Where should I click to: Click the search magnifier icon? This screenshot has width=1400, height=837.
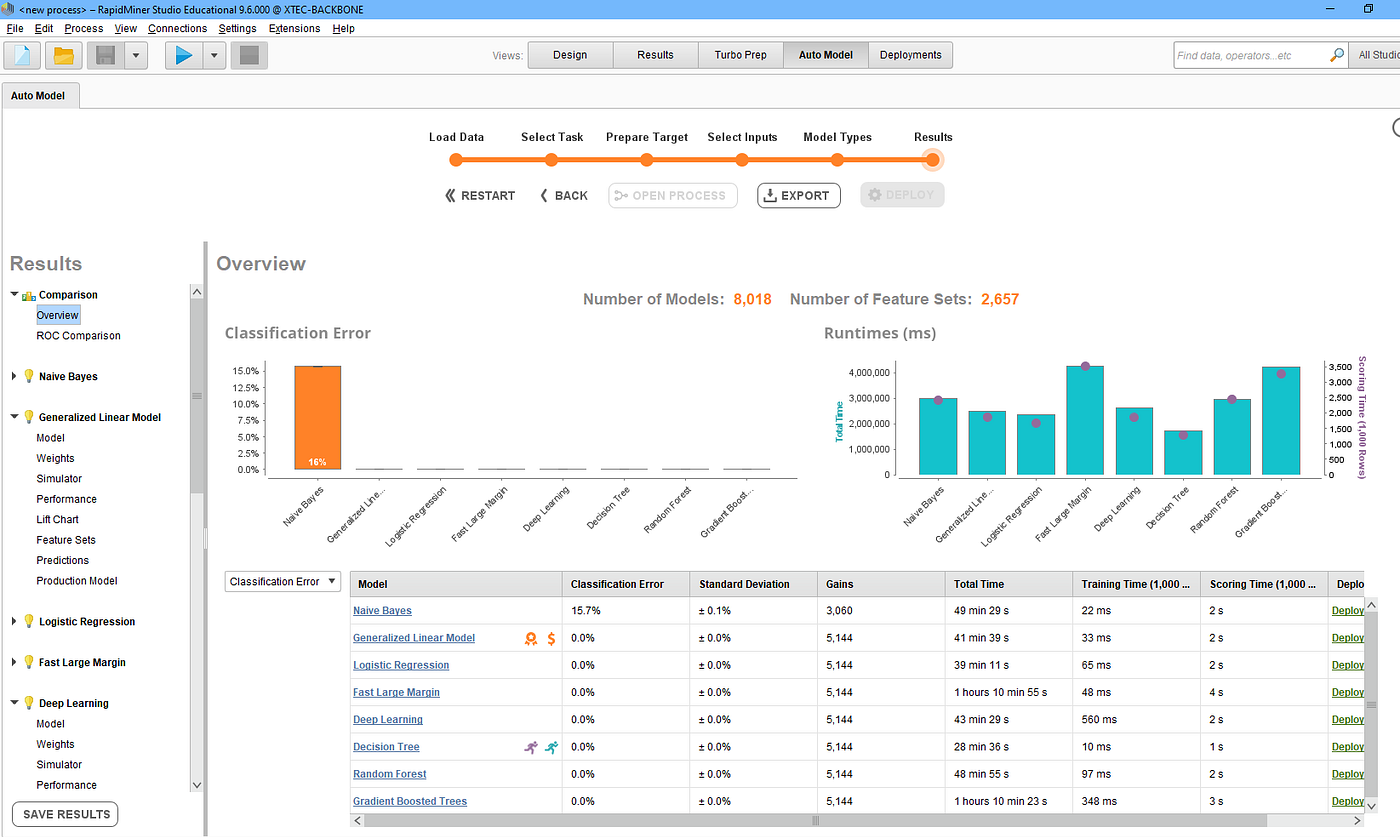pyautogui.click(x=1337, y=55)
